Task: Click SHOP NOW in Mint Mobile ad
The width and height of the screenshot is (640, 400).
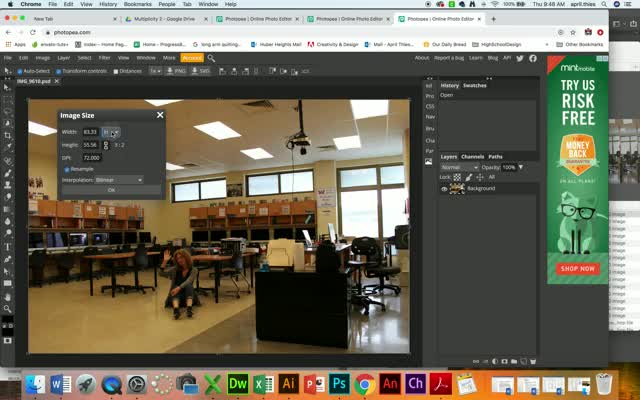Action: point(578,269)
